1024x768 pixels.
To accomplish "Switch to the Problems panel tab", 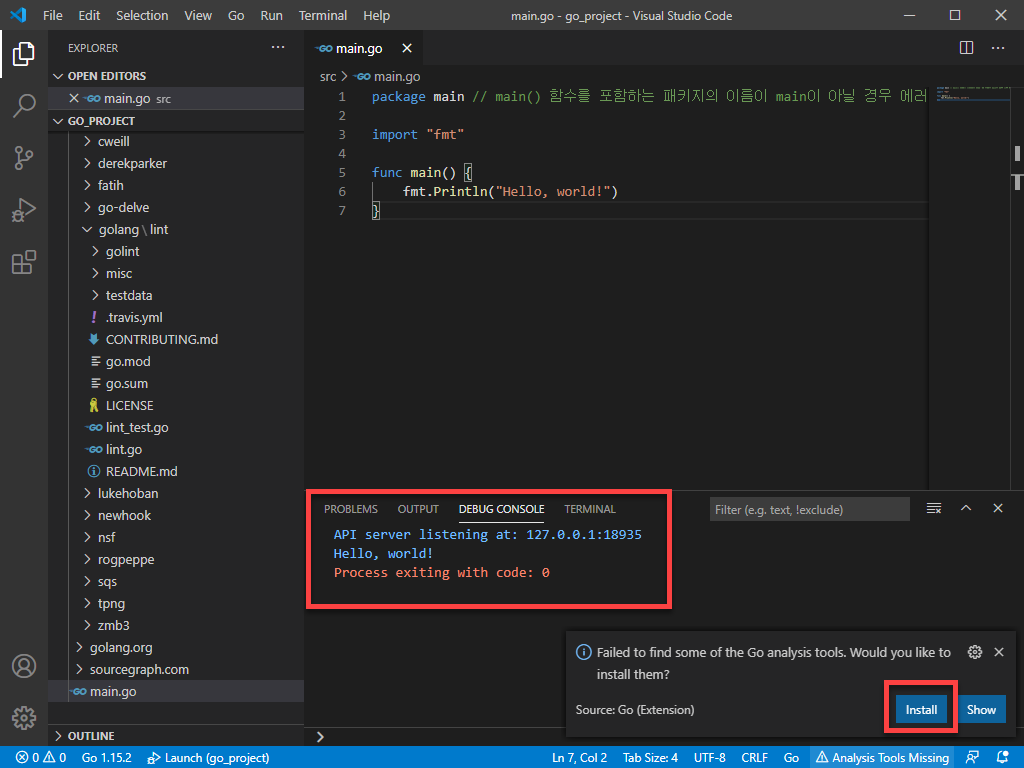I will [351, 509].
